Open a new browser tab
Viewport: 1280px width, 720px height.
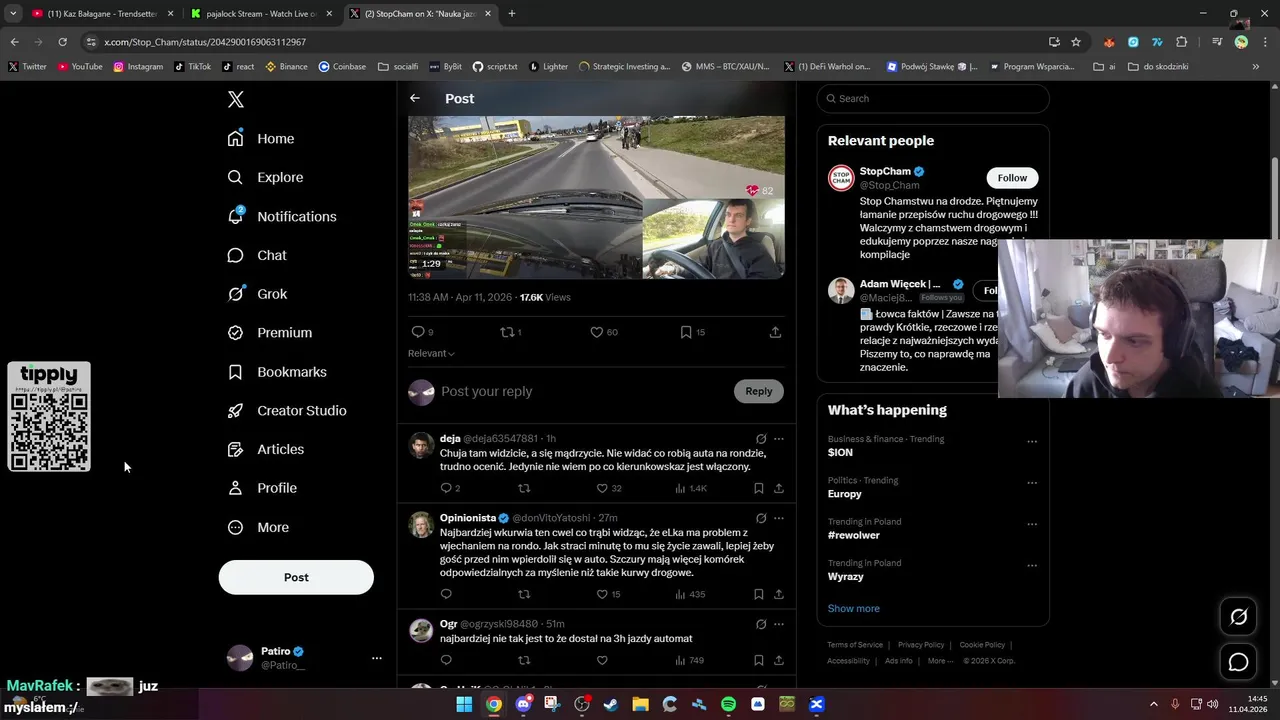tap(512, 14)
